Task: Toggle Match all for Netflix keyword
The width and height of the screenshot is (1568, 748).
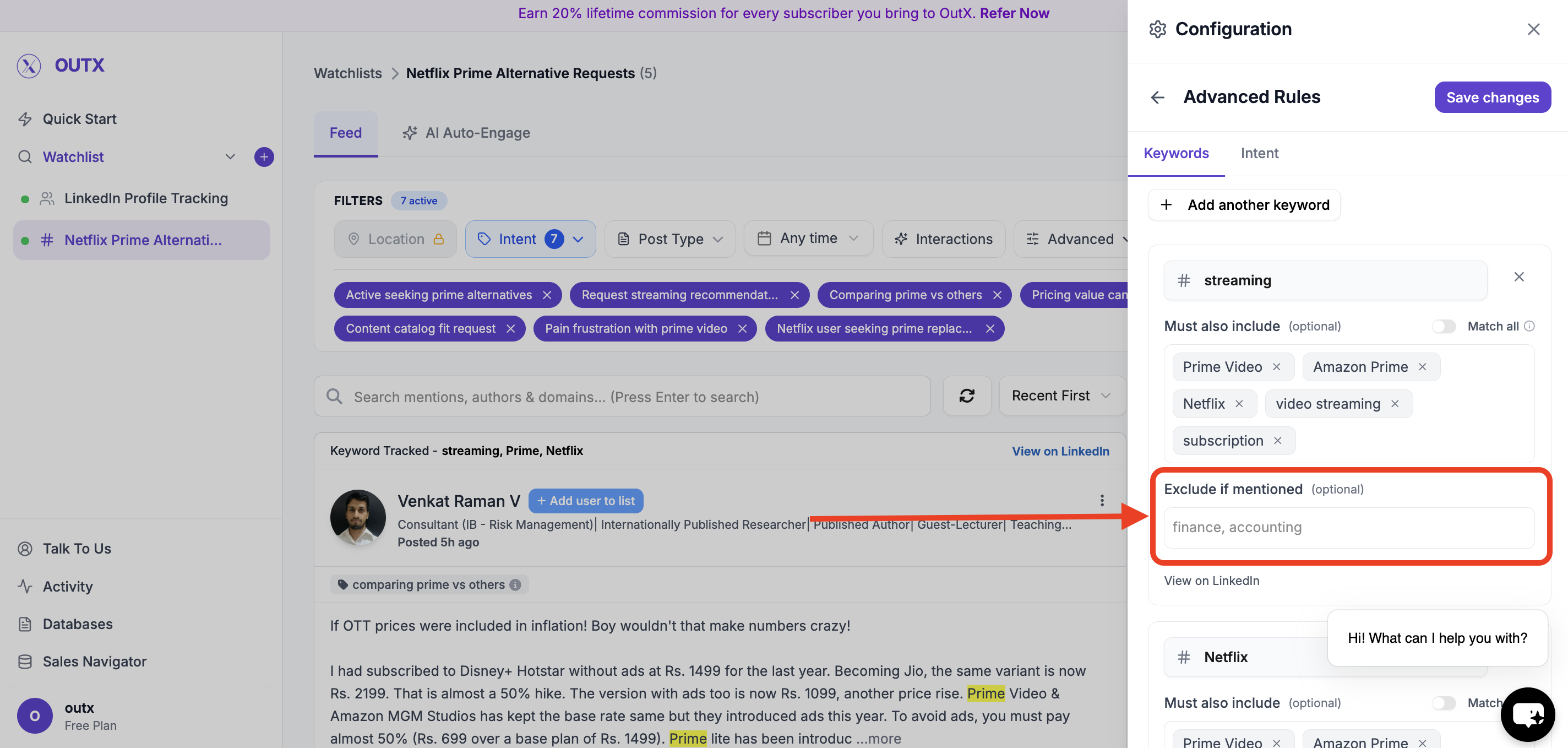Action: pos(1443,703)
